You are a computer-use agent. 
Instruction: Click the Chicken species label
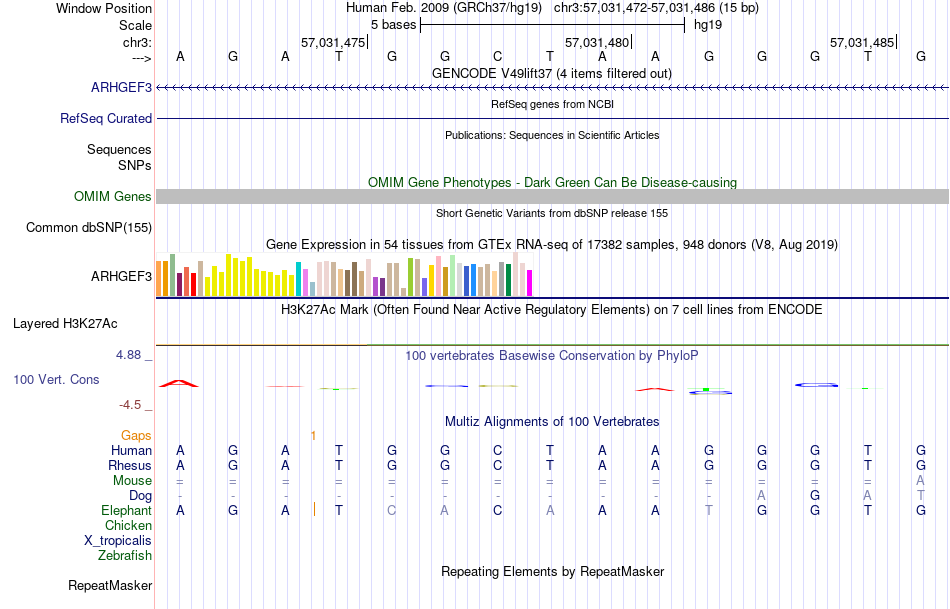(128, 526)
